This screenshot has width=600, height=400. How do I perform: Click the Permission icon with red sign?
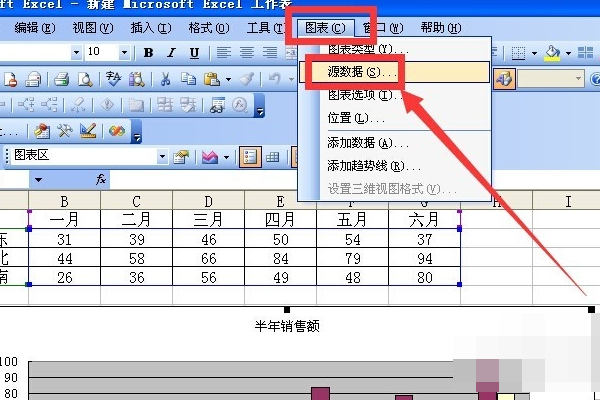[x=10, y=79]
